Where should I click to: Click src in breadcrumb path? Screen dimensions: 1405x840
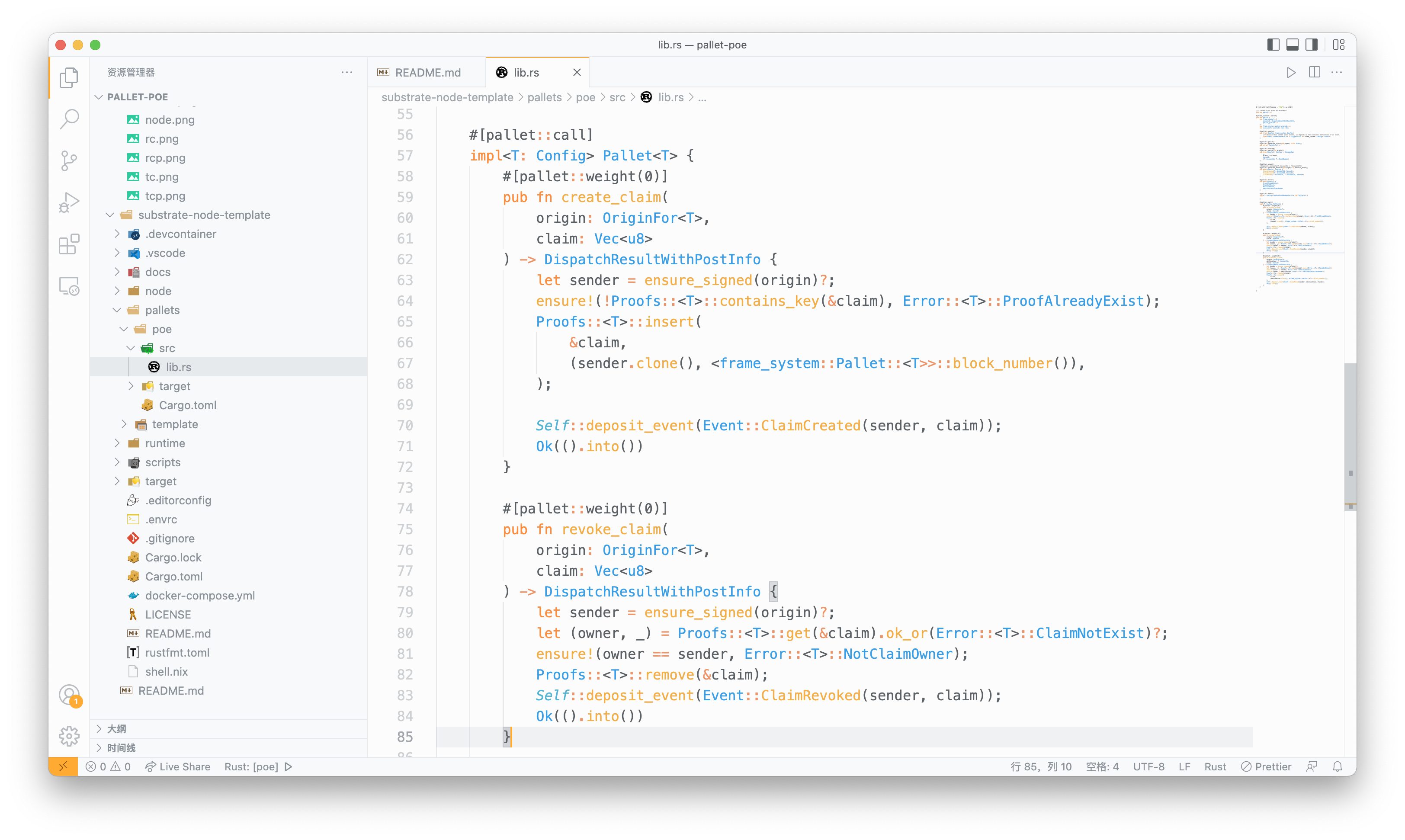617,97
